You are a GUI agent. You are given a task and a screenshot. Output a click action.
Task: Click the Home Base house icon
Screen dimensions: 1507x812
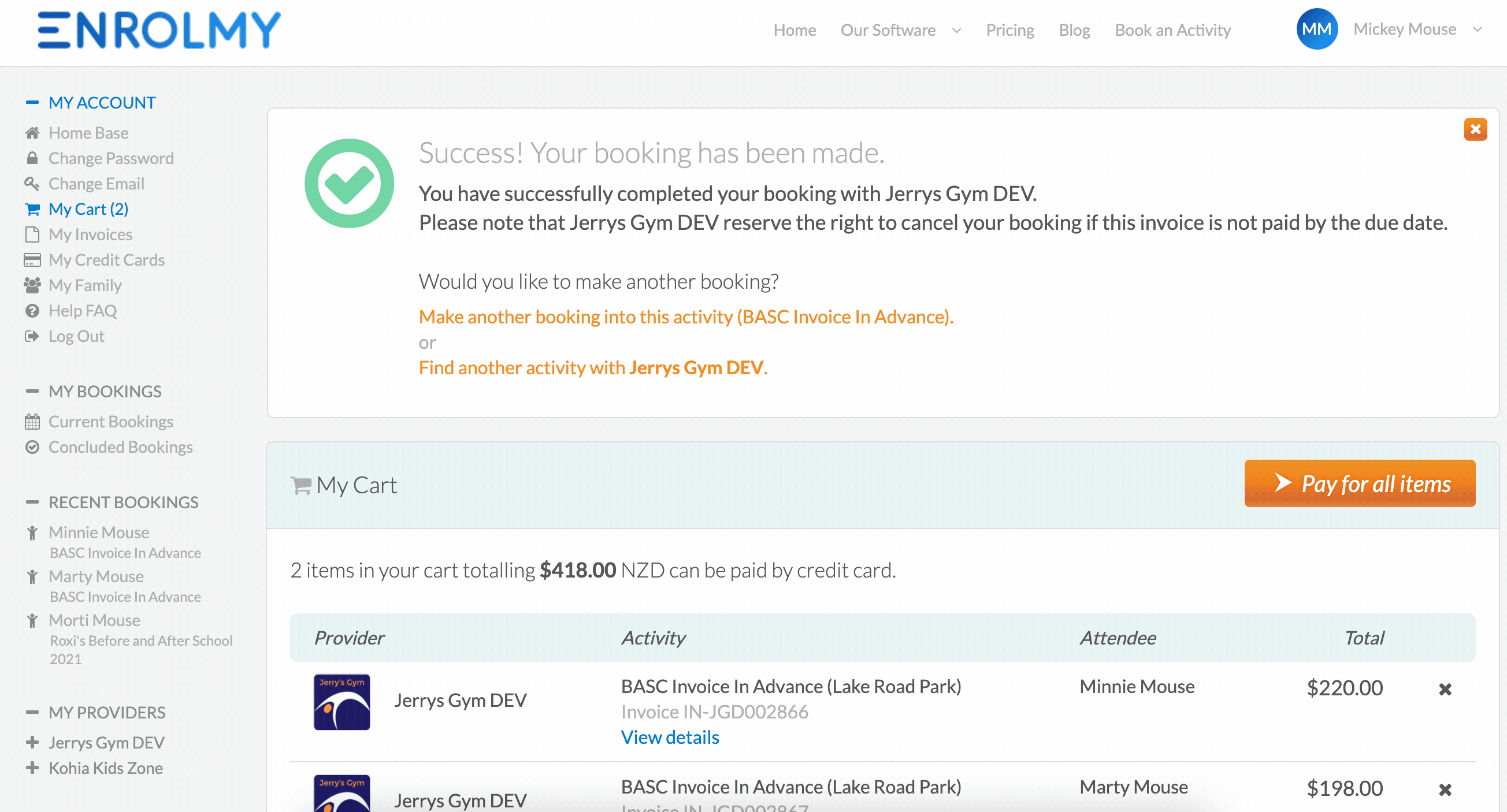coord(32,133)
